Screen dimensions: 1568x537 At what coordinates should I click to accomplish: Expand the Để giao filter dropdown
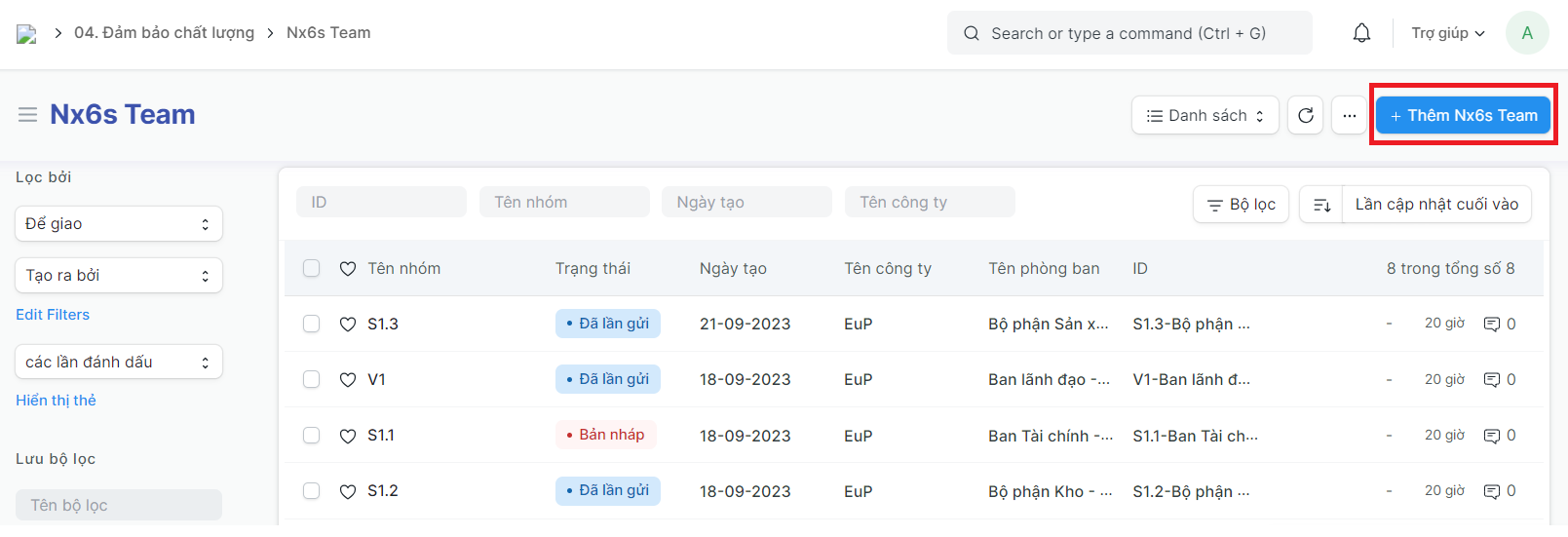pyautogui.click(x=119, y=224)
